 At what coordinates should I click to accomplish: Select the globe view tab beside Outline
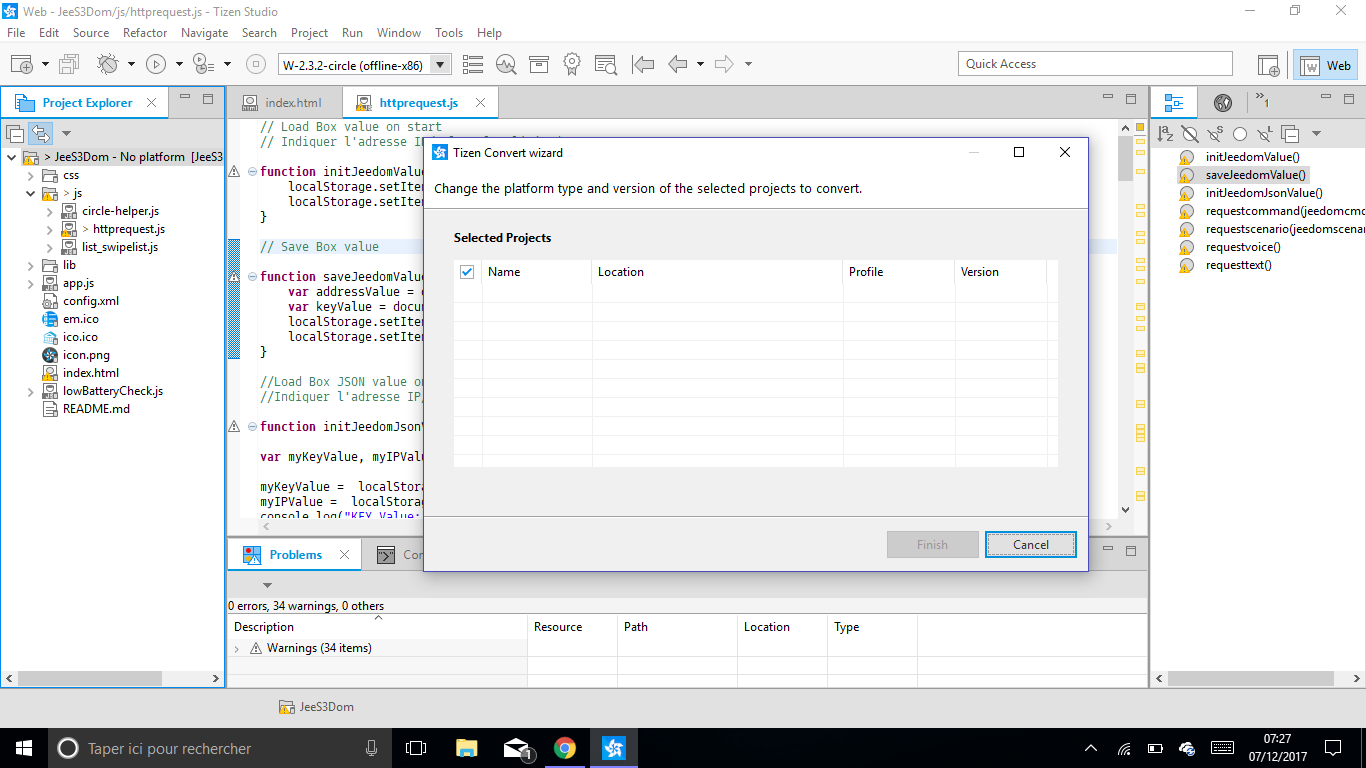(1222, 102)
